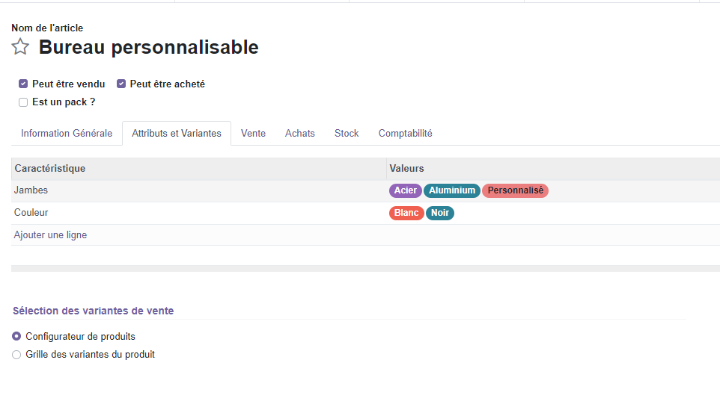
Task: Open the Stock tab
Action: 346,133
